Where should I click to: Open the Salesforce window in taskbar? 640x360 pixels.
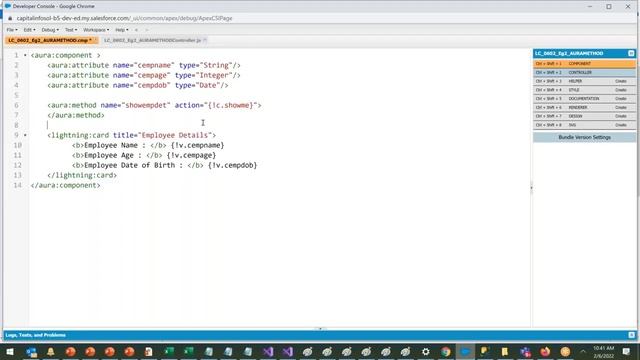point(465,352)
